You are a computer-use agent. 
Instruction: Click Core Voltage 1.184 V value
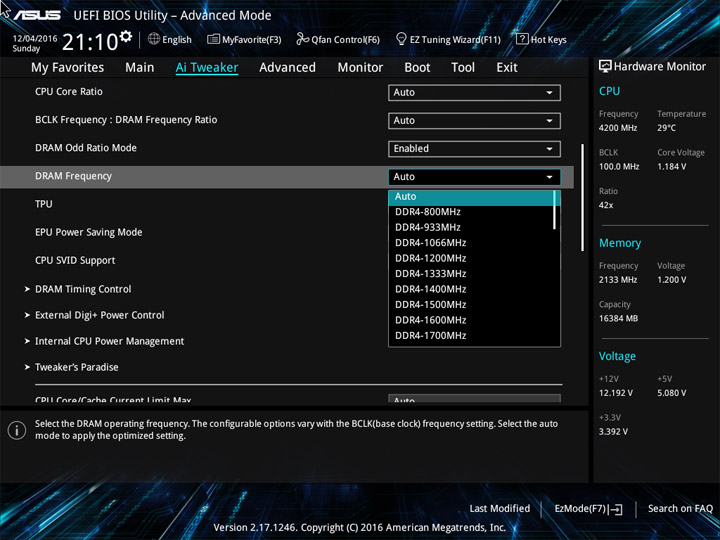point(671,167)
